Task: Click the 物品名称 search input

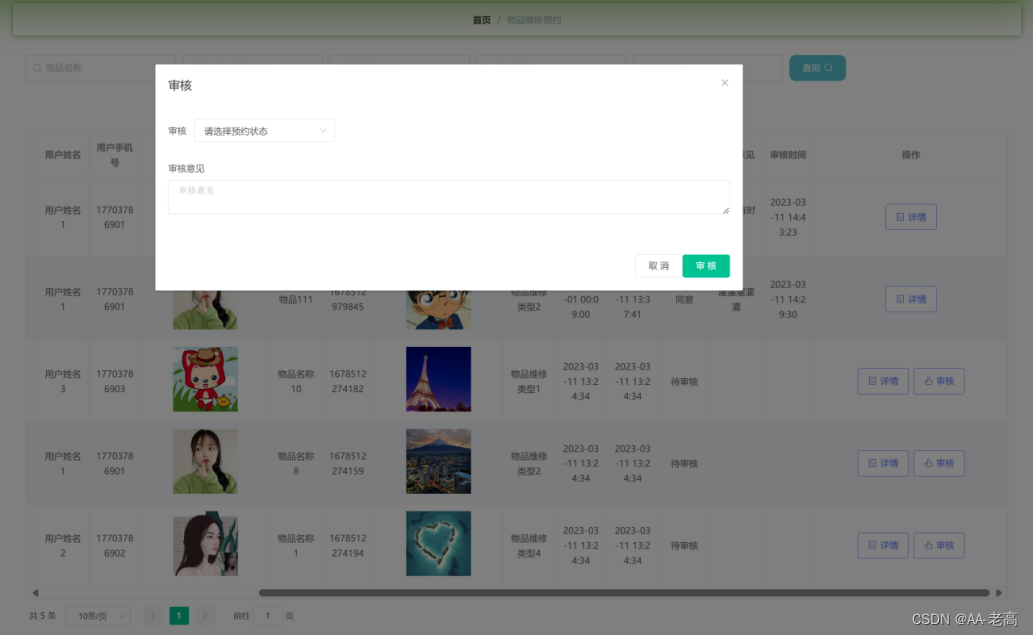Action: point(100,68)
